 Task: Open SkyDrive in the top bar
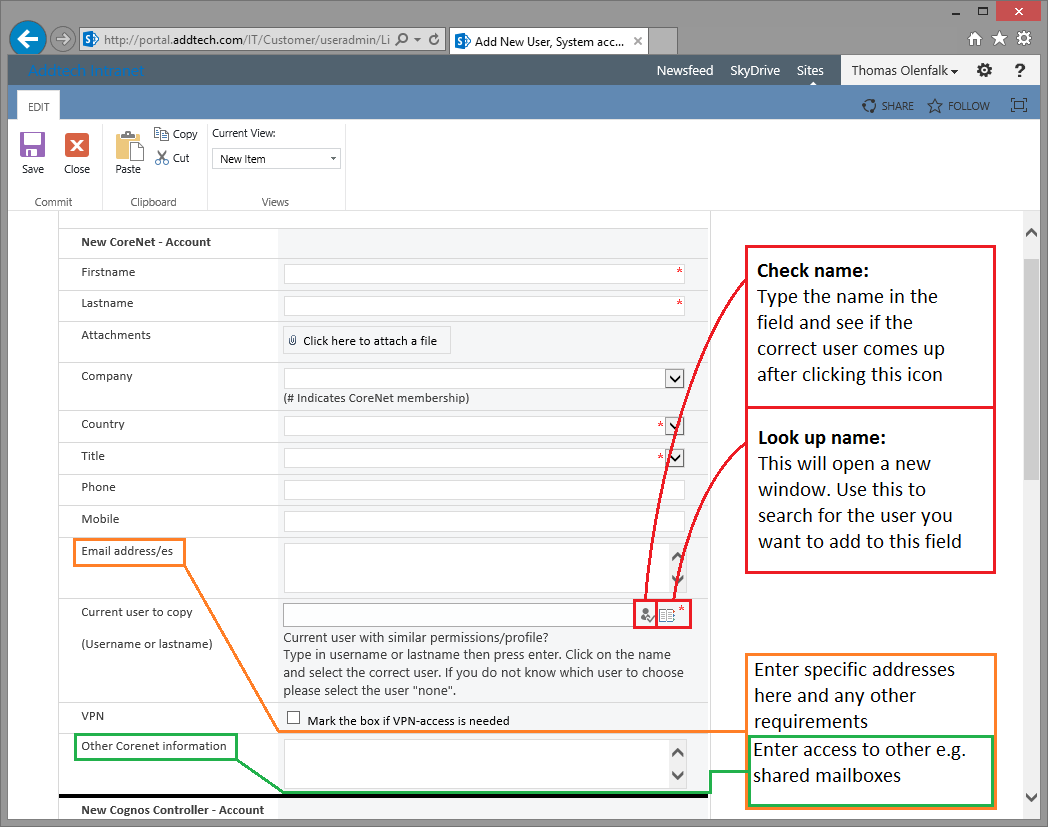click(755, 70)
